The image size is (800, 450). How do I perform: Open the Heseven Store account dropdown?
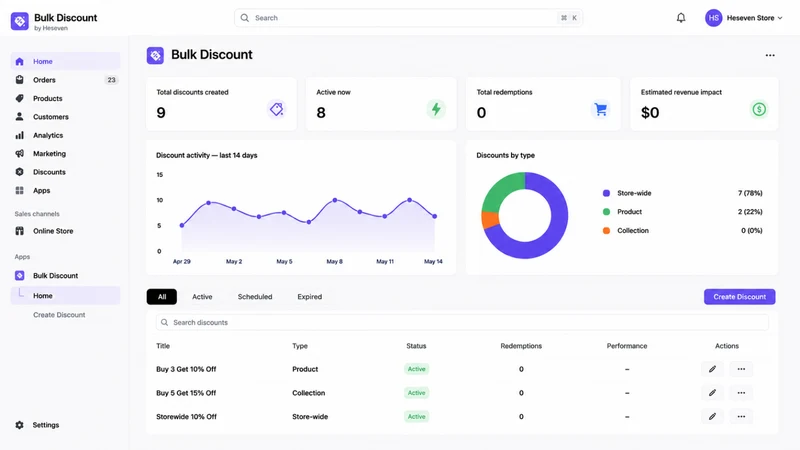[x=754, y=18]
